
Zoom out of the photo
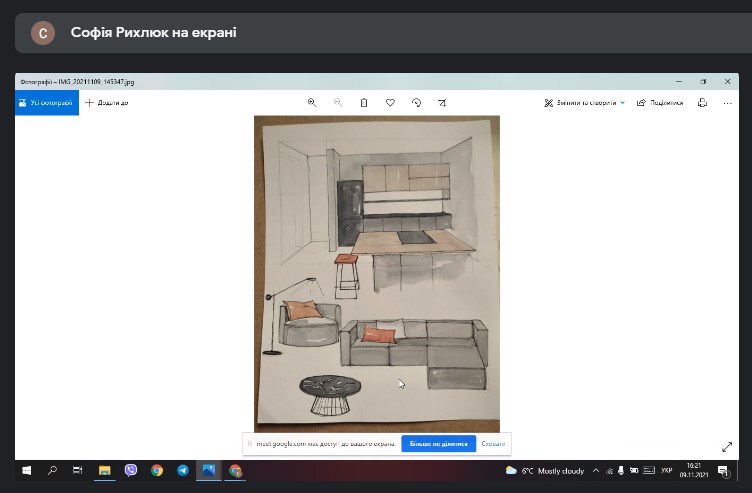[338, 103]
